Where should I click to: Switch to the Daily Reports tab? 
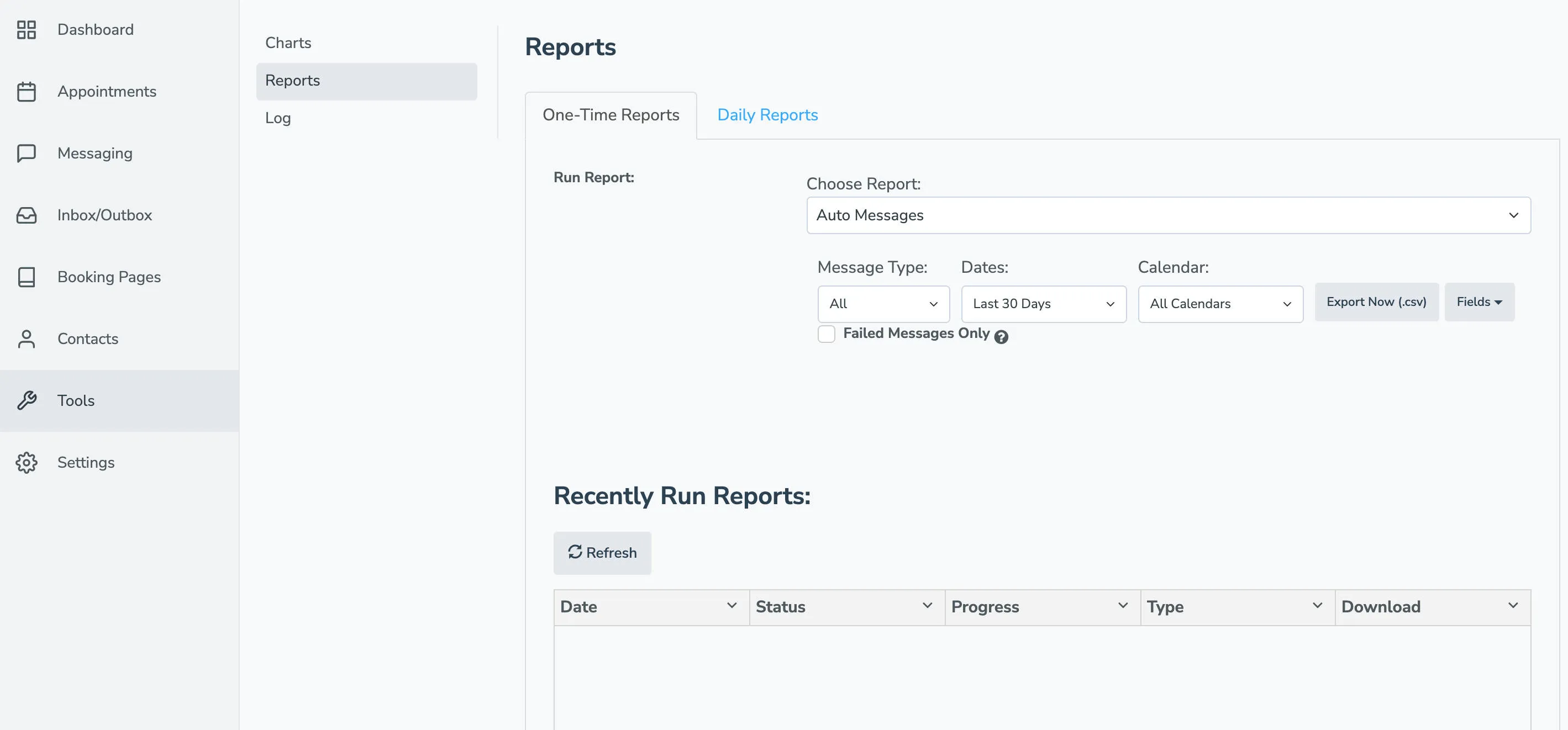(x=767, y=114)
